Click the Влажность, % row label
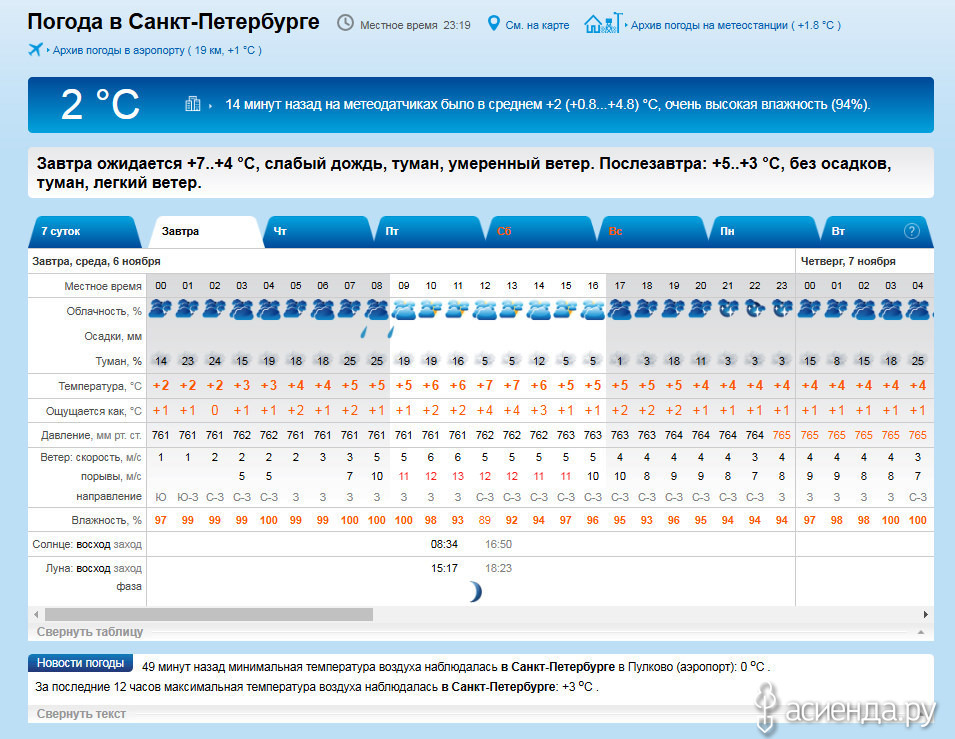This screenshot has width=955, height=739. coord(106,520)
